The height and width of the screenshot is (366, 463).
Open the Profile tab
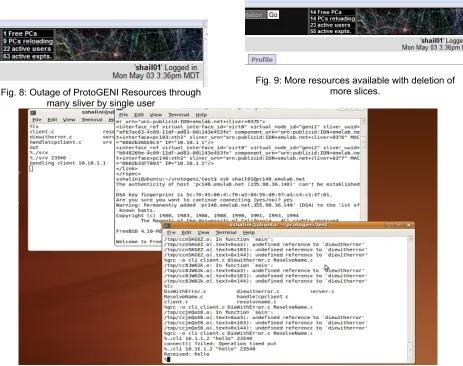click(x=262, y=60)
